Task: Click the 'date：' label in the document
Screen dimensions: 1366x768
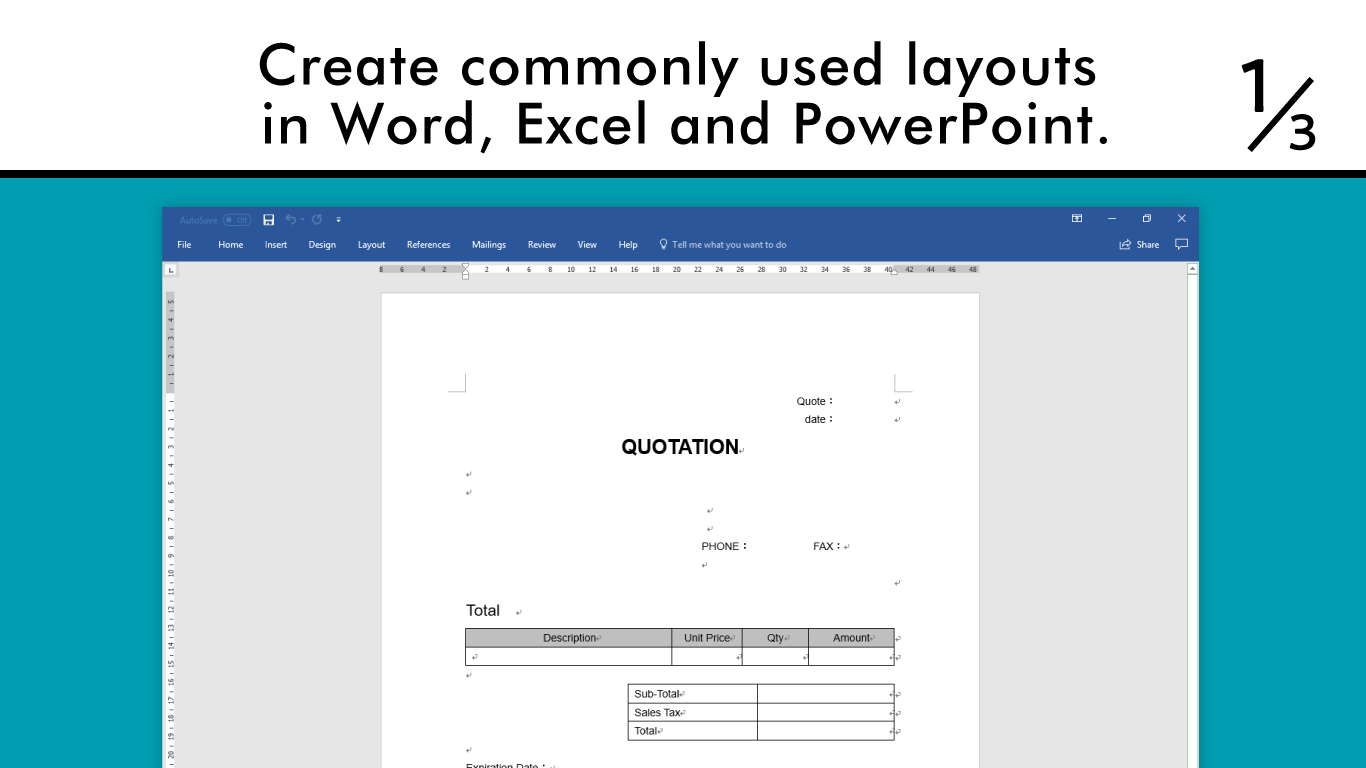Action: click(819, 419)
